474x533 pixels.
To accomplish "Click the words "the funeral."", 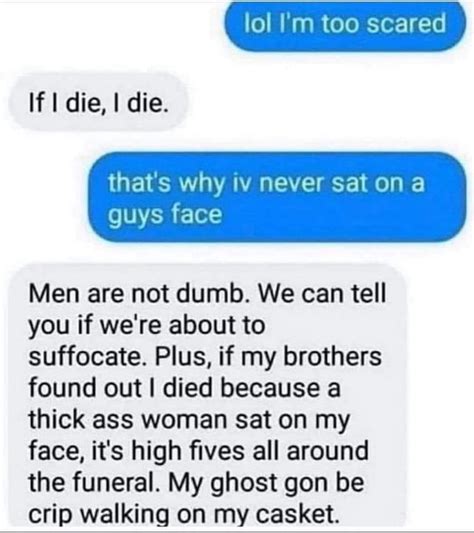I will 95,483.
